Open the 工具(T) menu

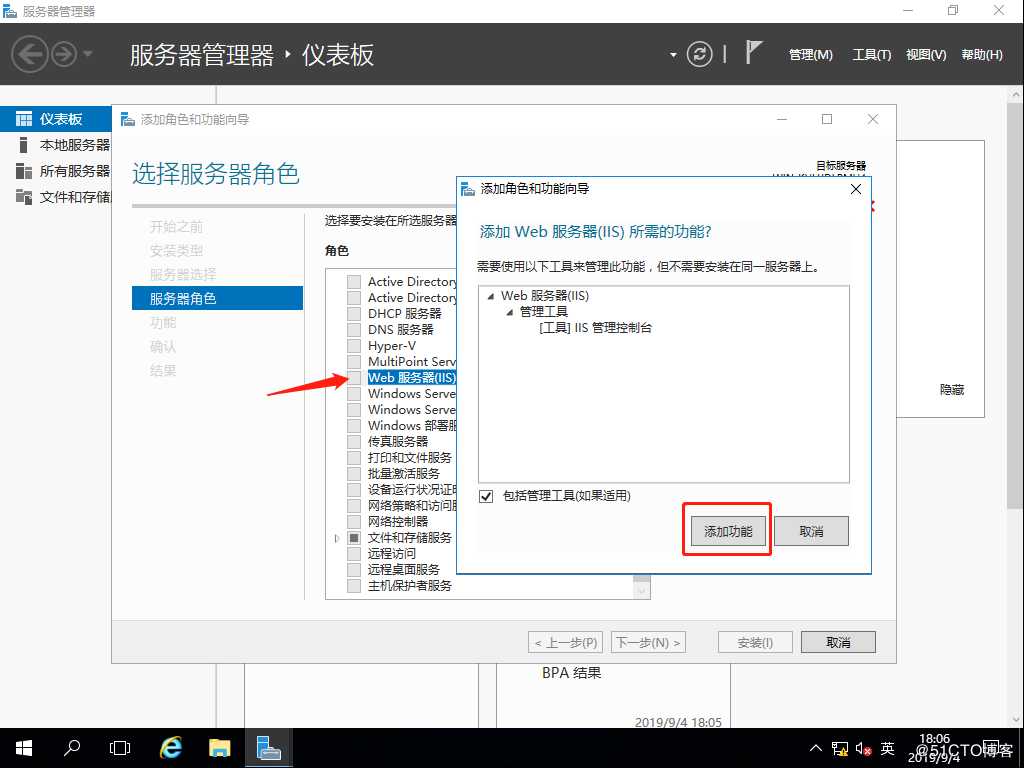point(872,55)
